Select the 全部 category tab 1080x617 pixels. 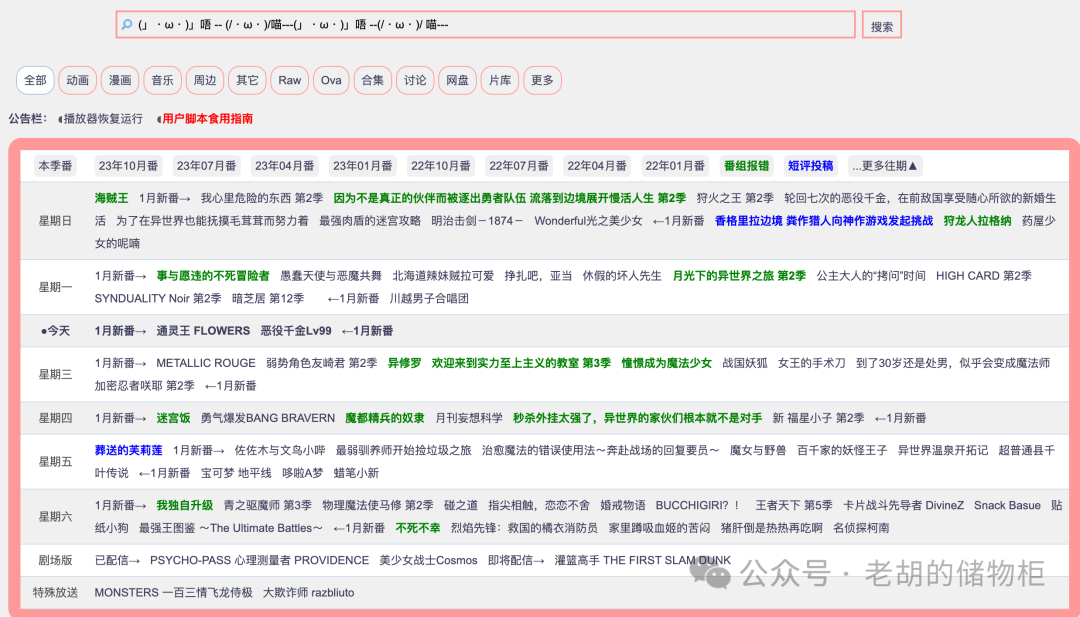(35, 81)
